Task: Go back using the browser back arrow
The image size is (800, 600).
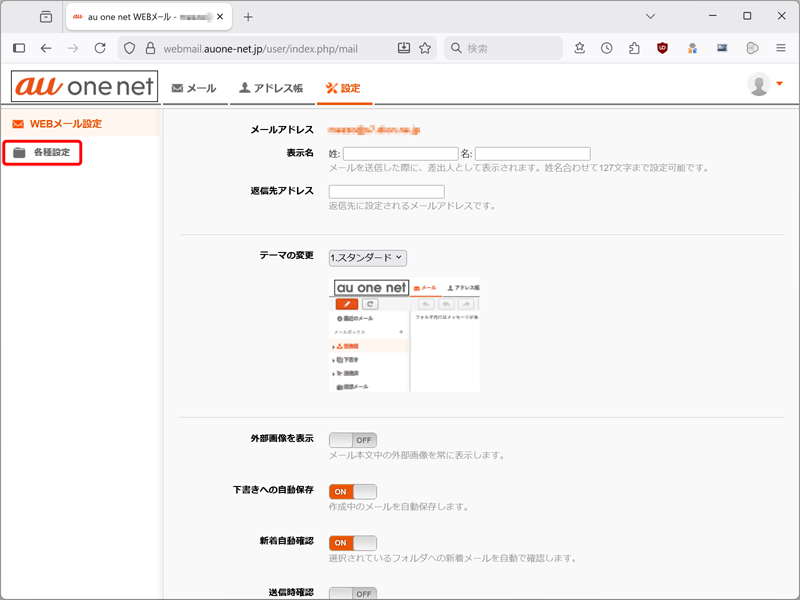Action: (46, 48)
